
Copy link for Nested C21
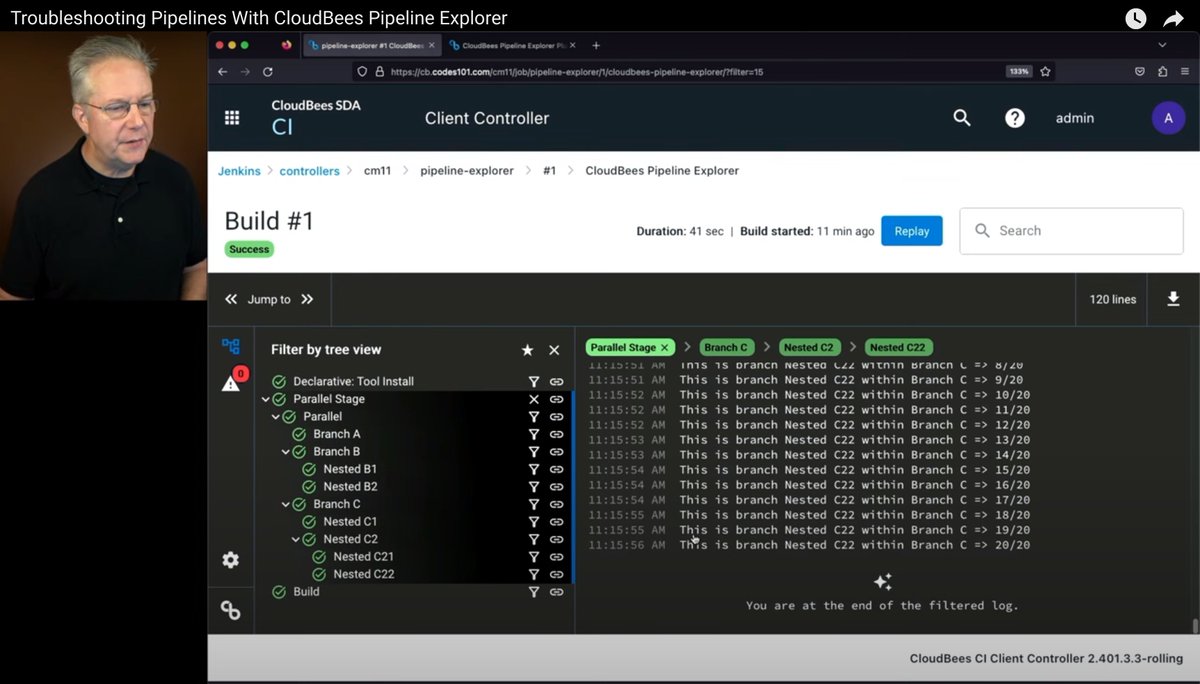(x=557, y=557)
